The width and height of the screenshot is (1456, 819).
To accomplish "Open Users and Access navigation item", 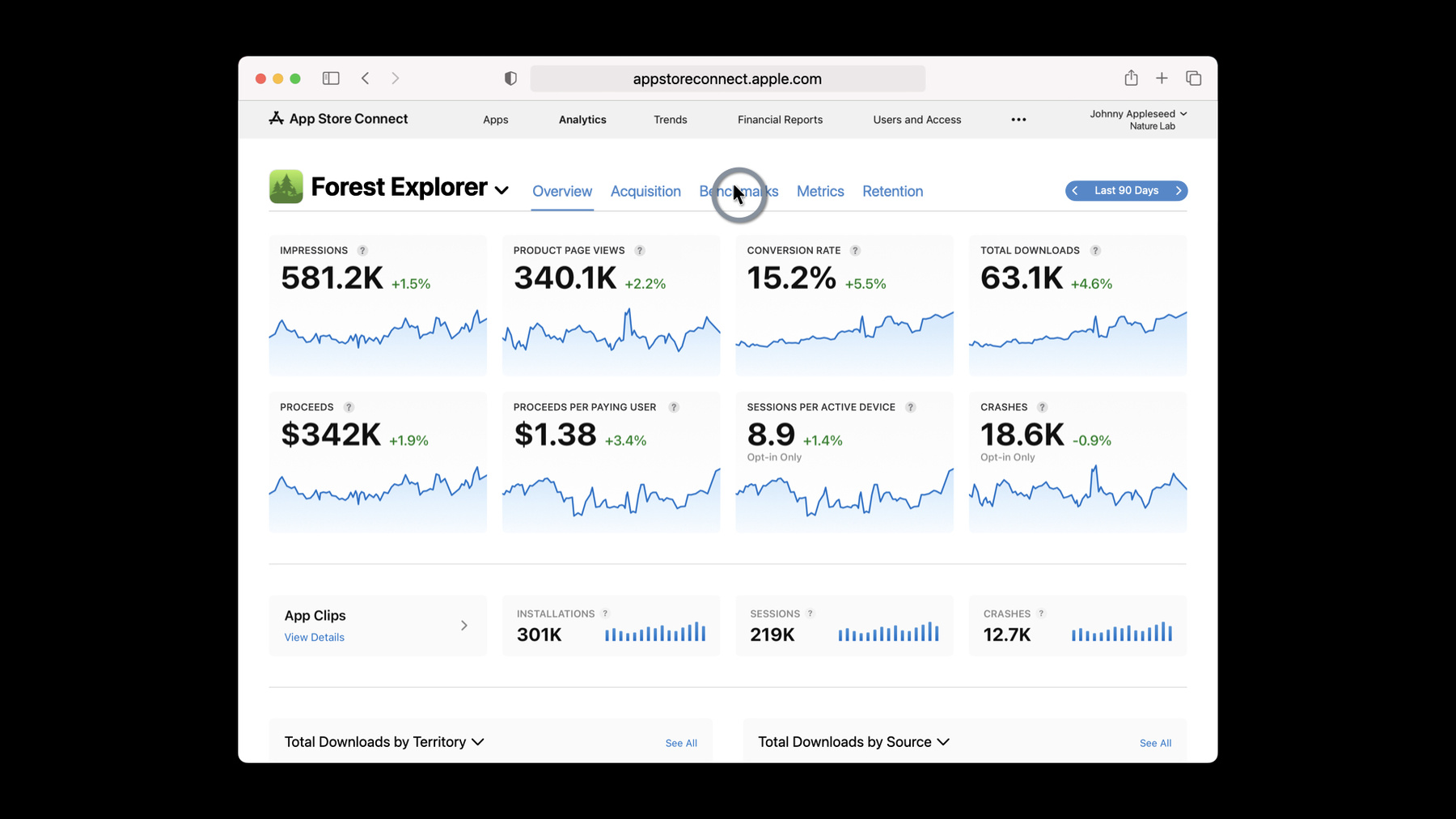I will tap(917, 120).
